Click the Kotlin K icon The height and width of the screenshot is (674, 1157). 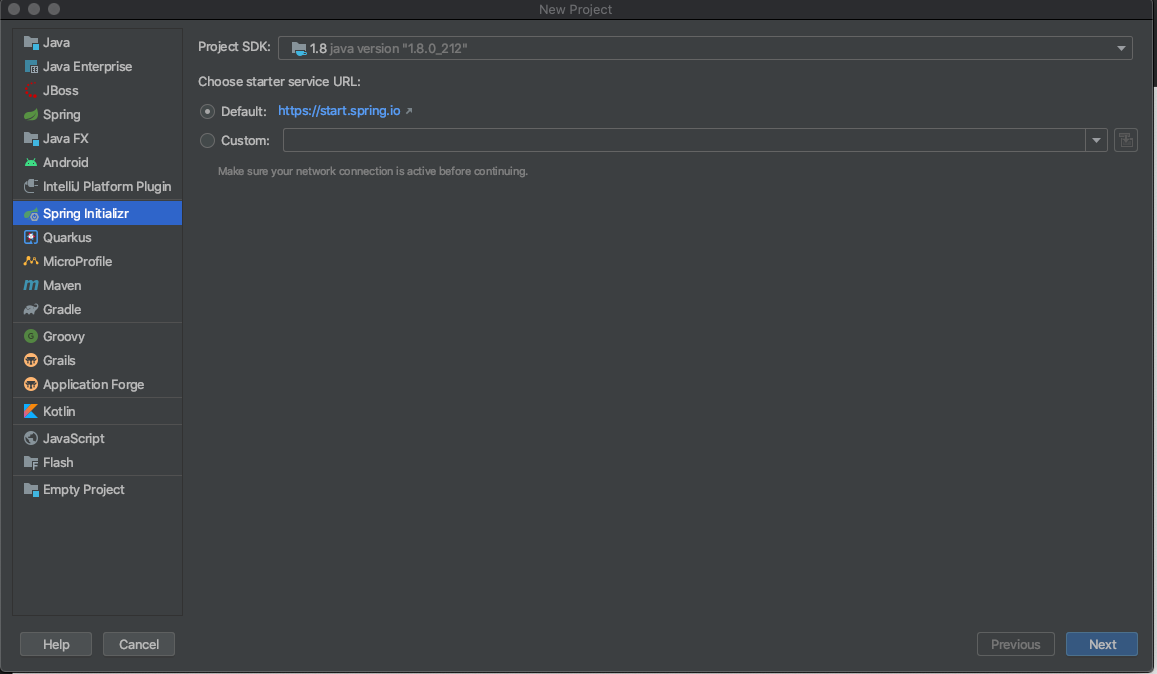tap(31, 411)
